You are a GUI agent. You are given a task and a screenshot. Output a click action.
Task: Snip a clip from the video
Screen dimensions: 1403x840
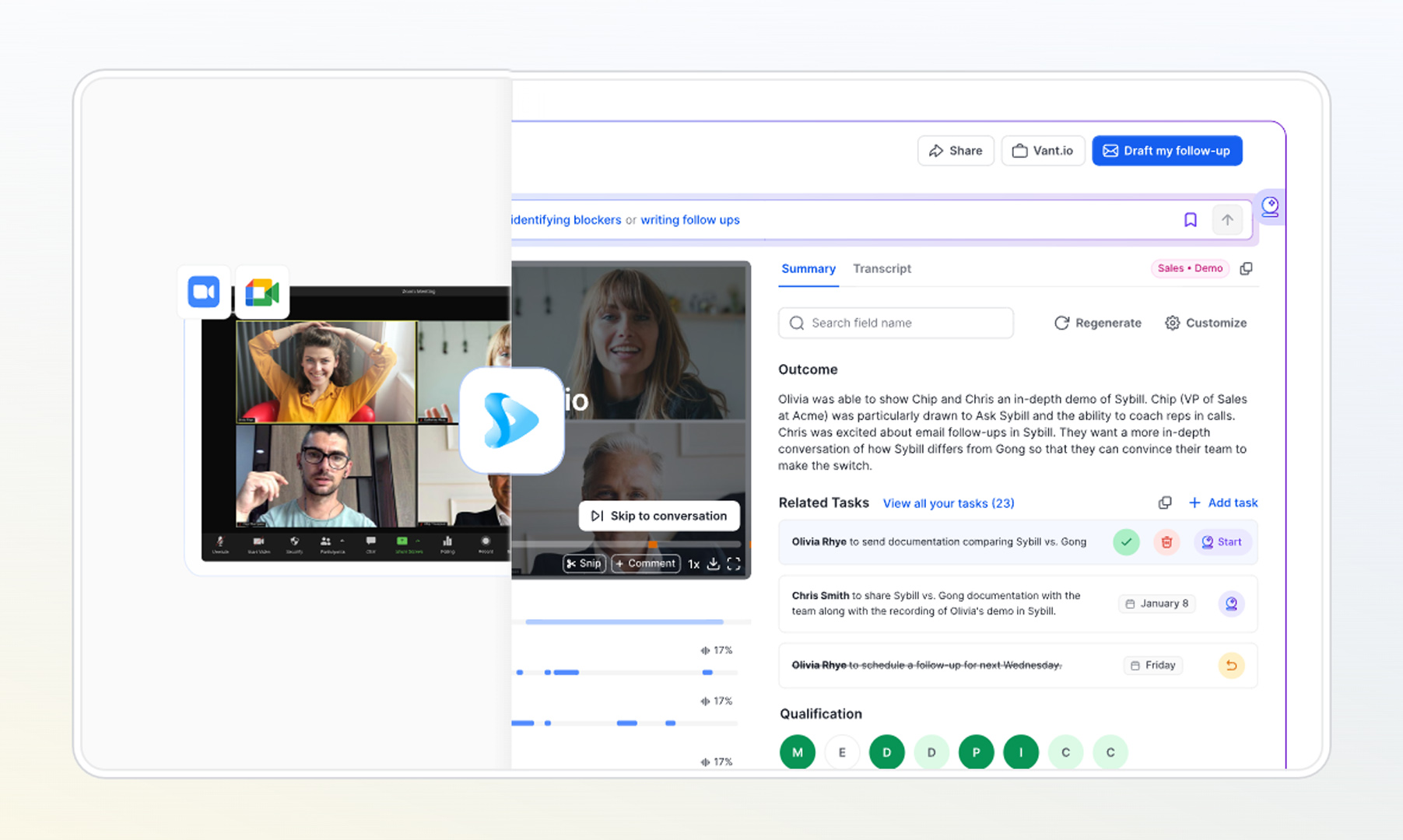tap(584, 564)
